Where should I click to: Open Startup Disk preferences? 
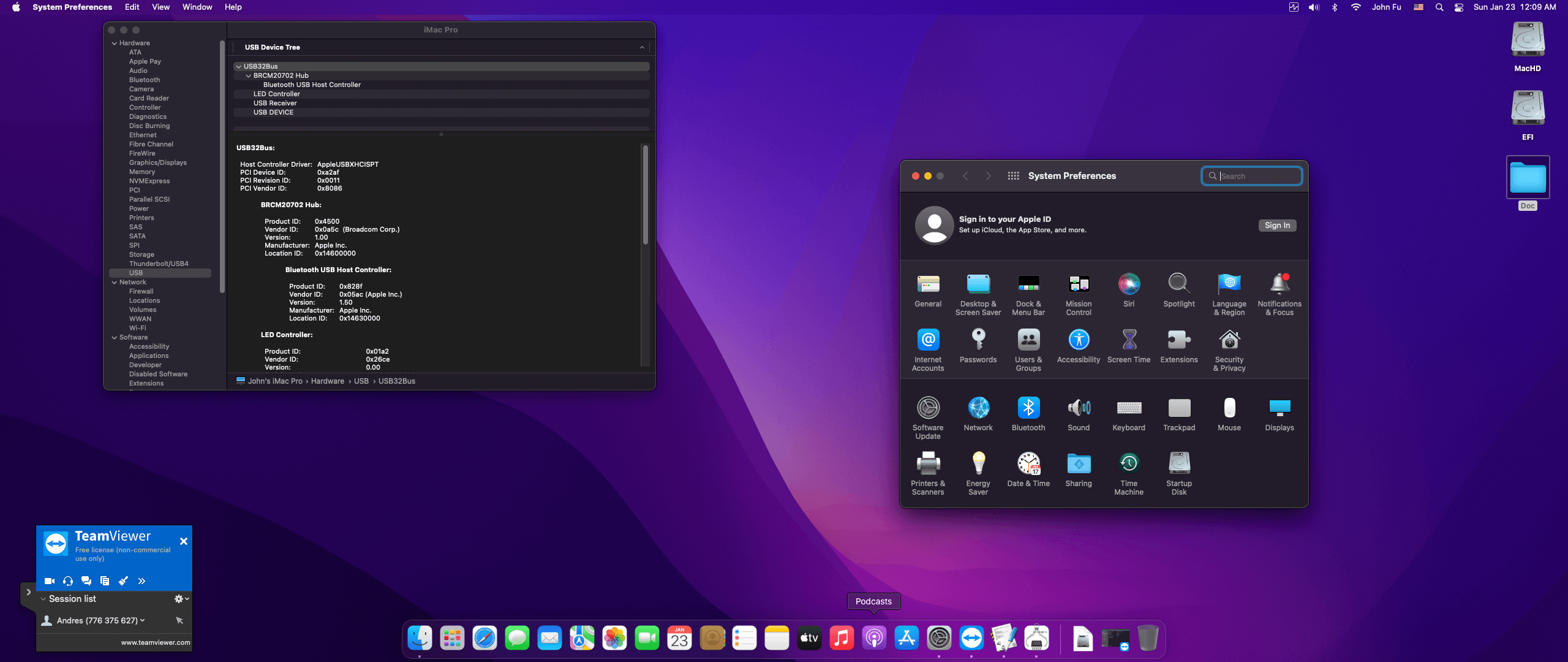point(1179,474)
